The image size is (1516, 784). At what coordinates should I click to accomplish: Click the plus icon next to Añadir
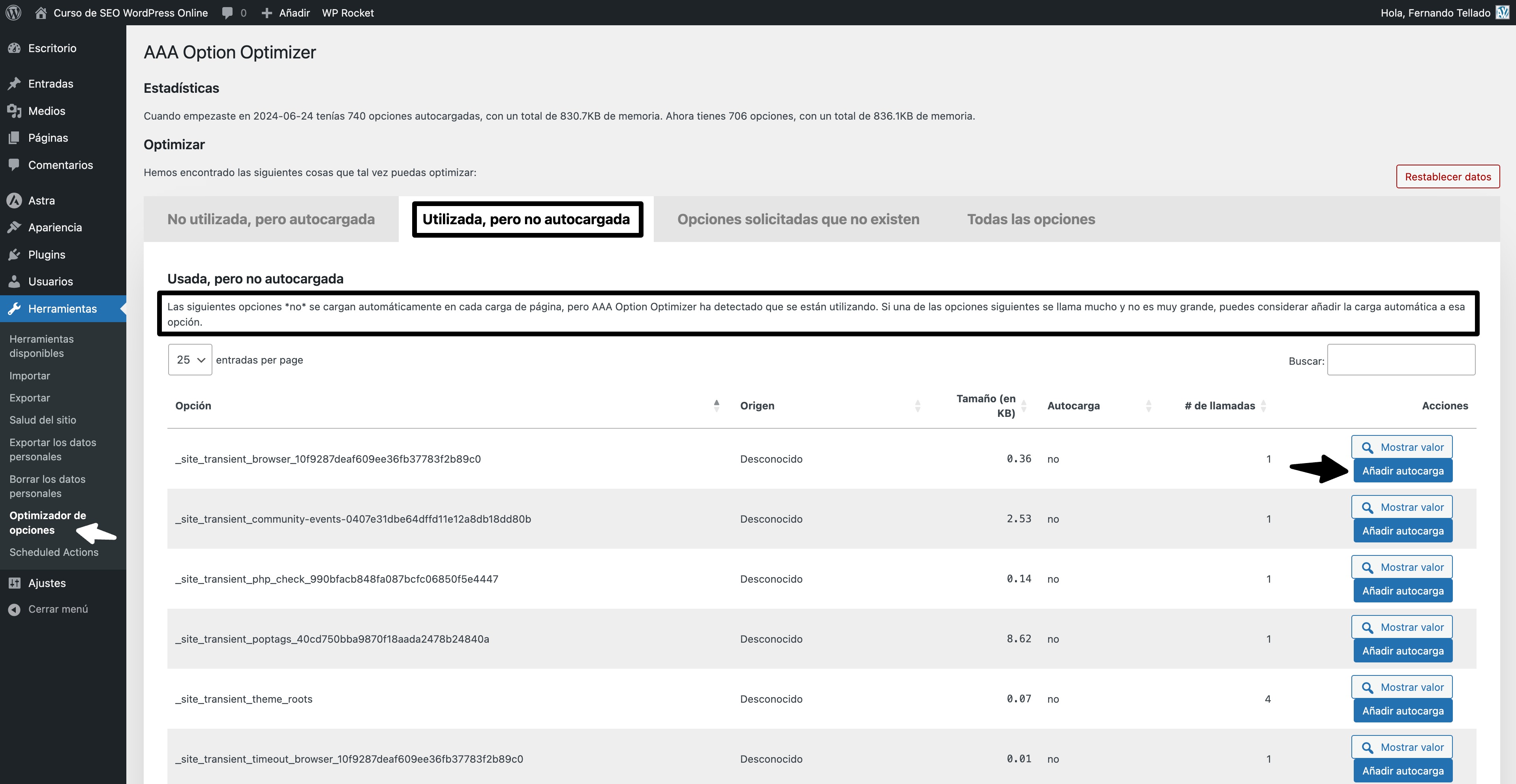266,12
